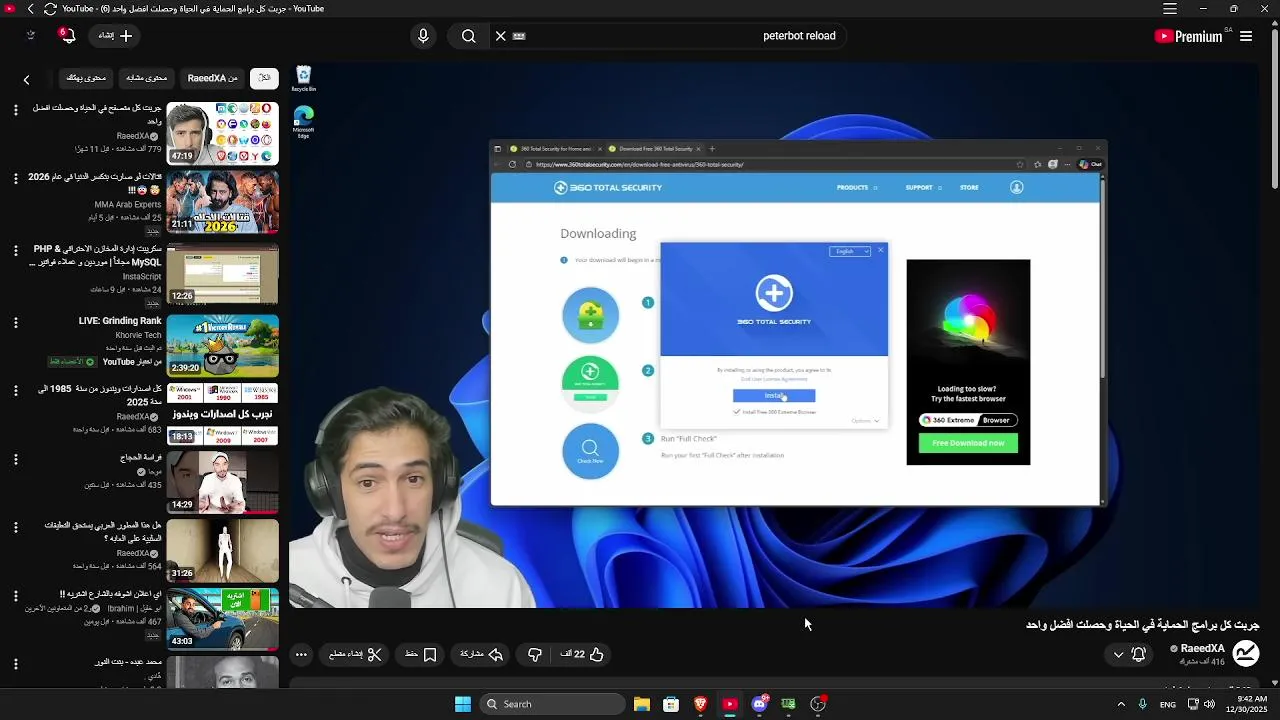Click the Create (إنشاء) button
Viewport: 1280px width, 720px height.
115,36
